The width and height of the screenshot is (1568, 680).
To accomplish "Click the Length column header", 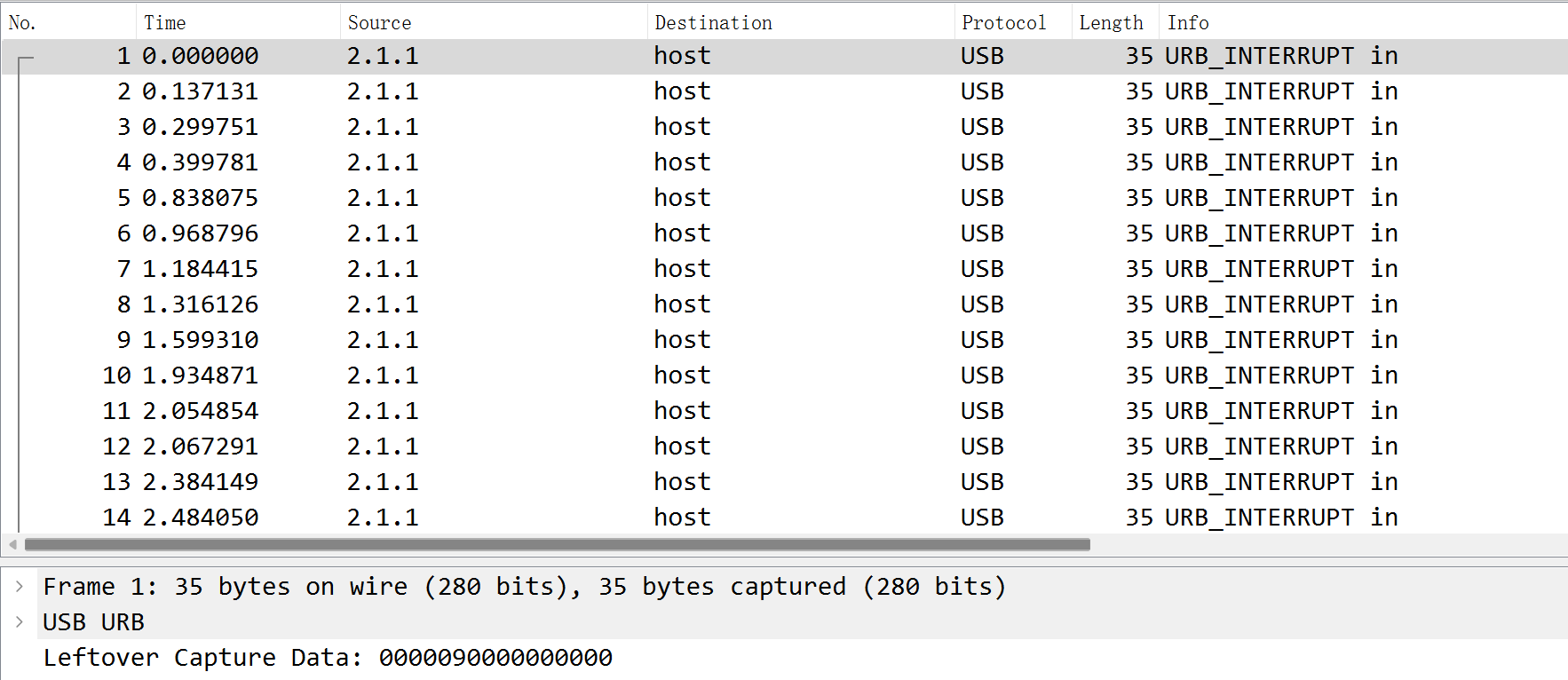I will click(x=1115, y=22).
